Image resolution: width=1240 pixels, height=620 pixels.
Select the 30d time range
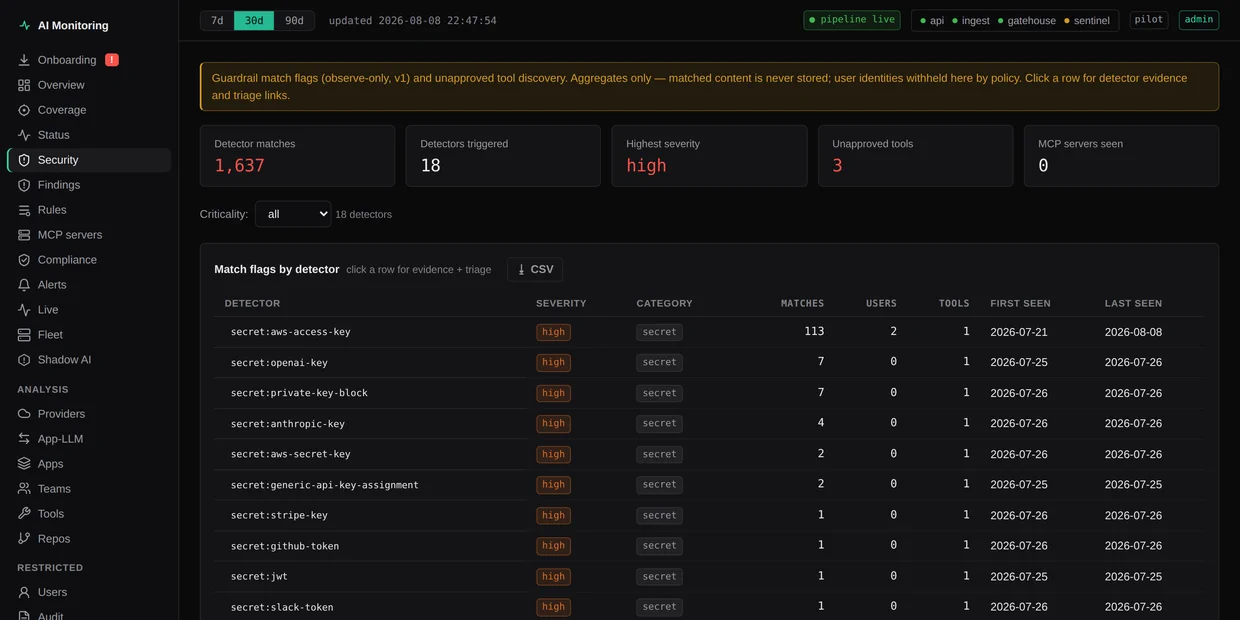pos(254,20)
